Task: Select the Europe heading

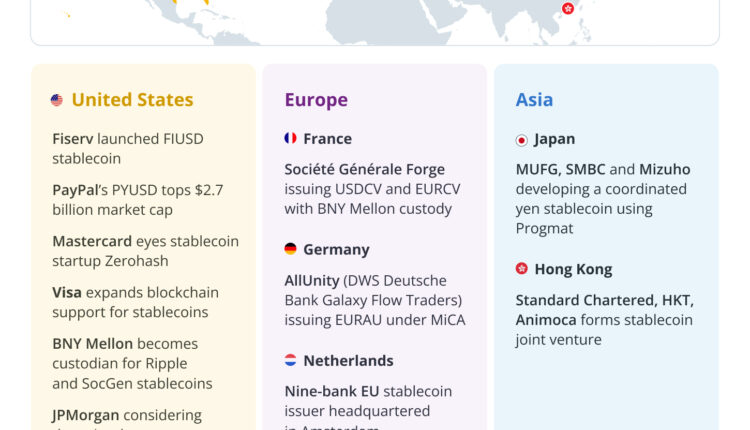Action: (316, 100)
